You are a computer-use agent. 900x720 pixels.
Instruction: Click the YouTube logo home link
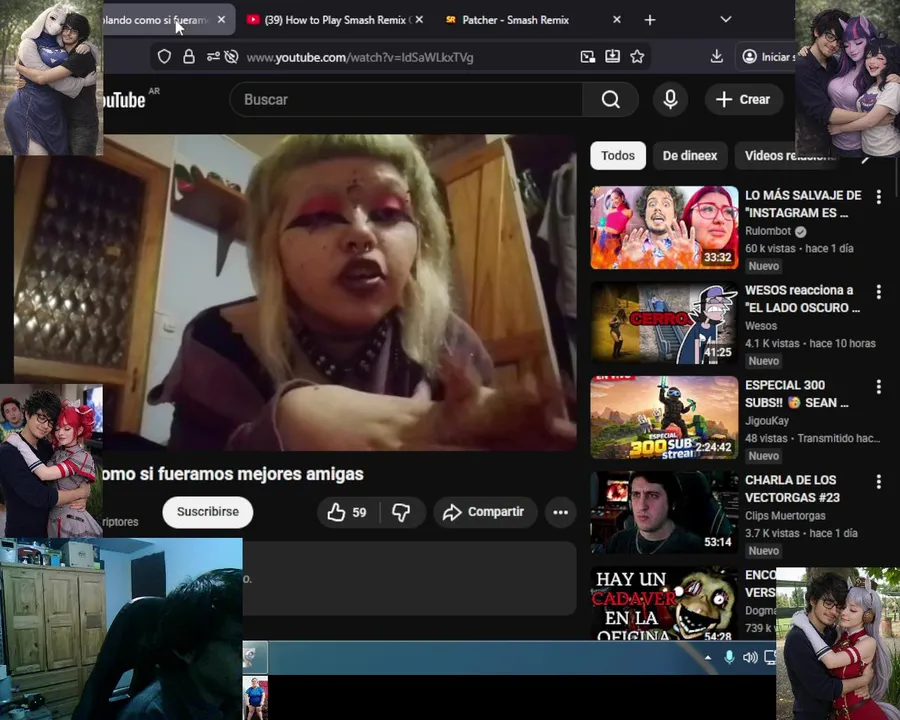(124, 99)
